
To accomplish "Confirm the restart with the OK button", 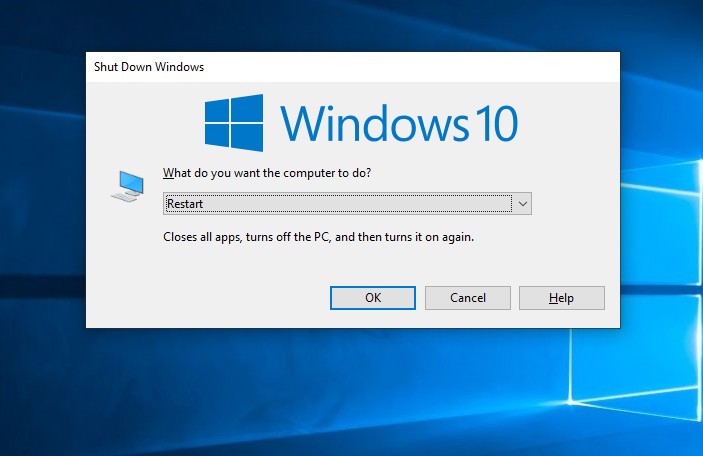I will tap(372, 298).
